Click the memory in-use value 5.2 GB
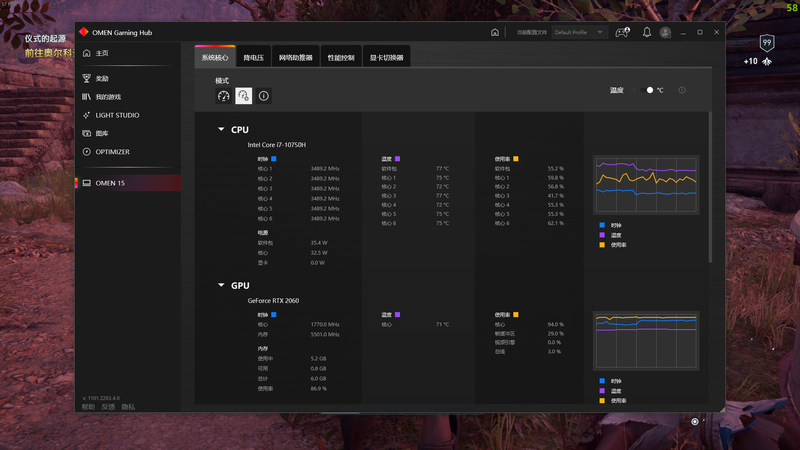 [x=318, y=359]
